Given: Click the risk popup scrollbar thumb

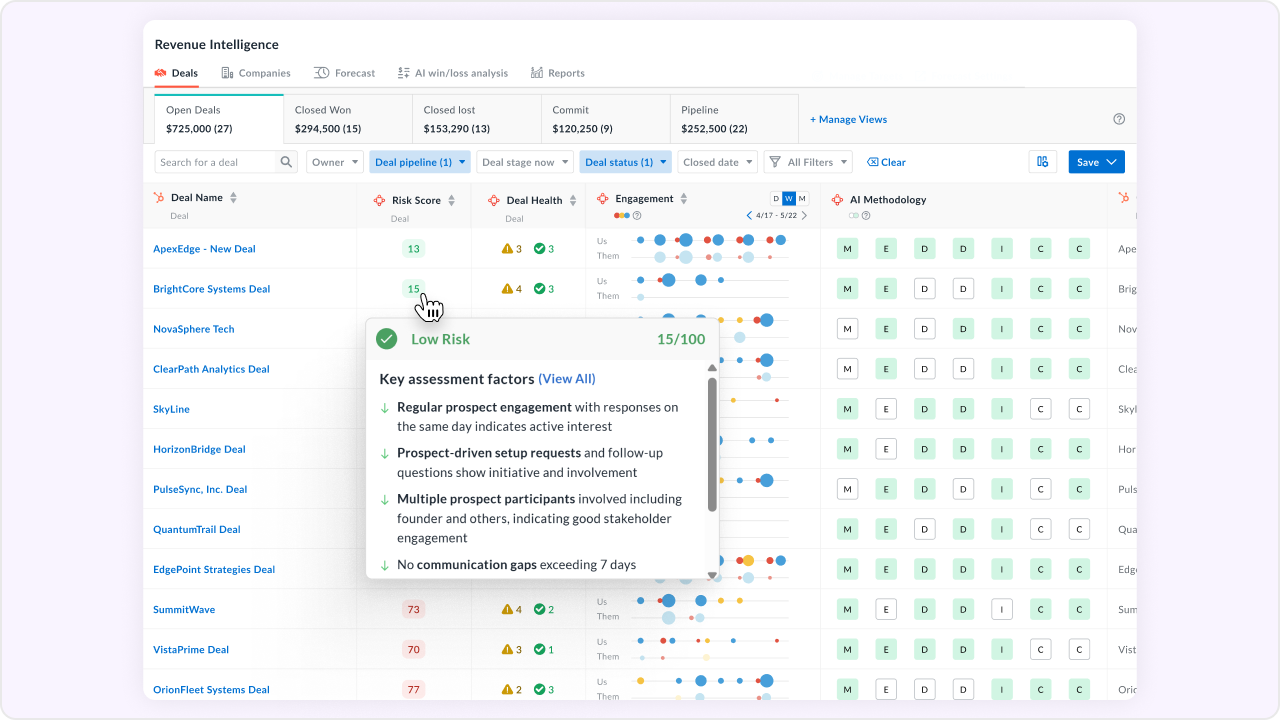Looking at the screenshot, I should coord(712,444).
